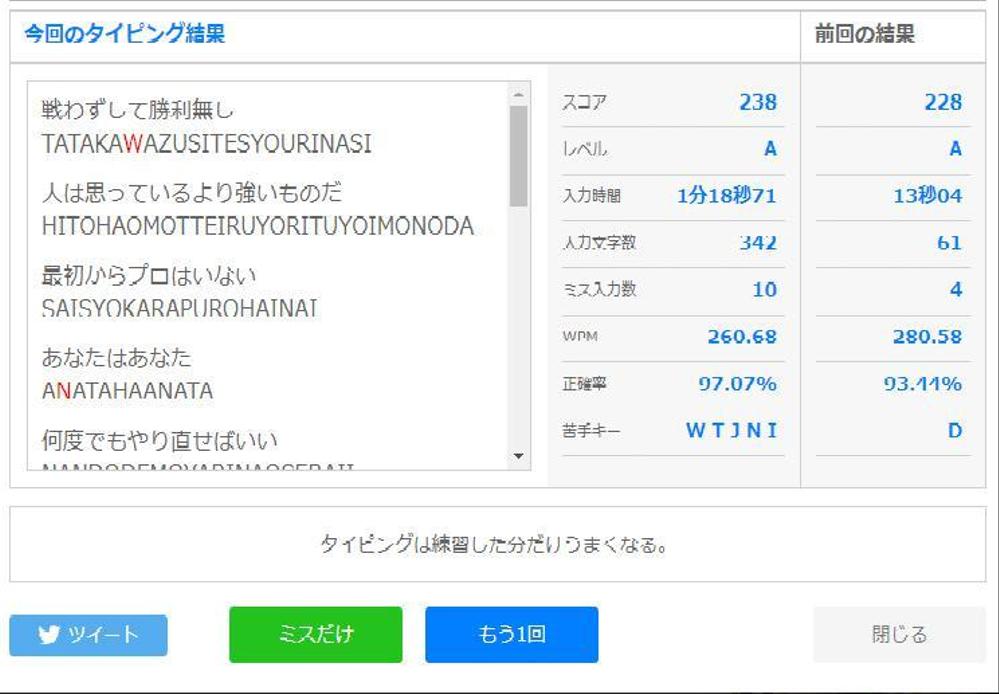Click the phrase 人は思っているより強いものだ
The image size is (999, 694).
pyautogui.click(x=191, y=192)
